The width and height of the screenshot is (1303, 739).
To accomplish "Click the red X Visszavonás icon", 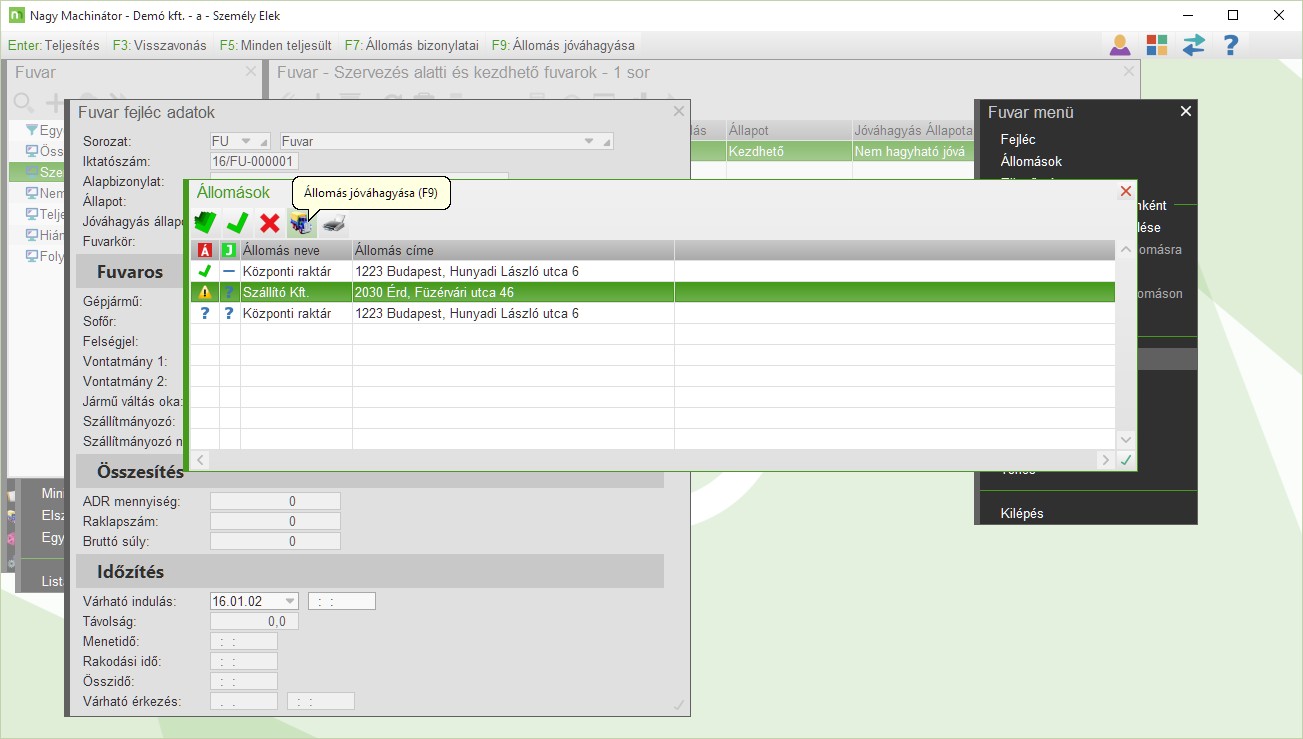I will (x=270, y=223).
